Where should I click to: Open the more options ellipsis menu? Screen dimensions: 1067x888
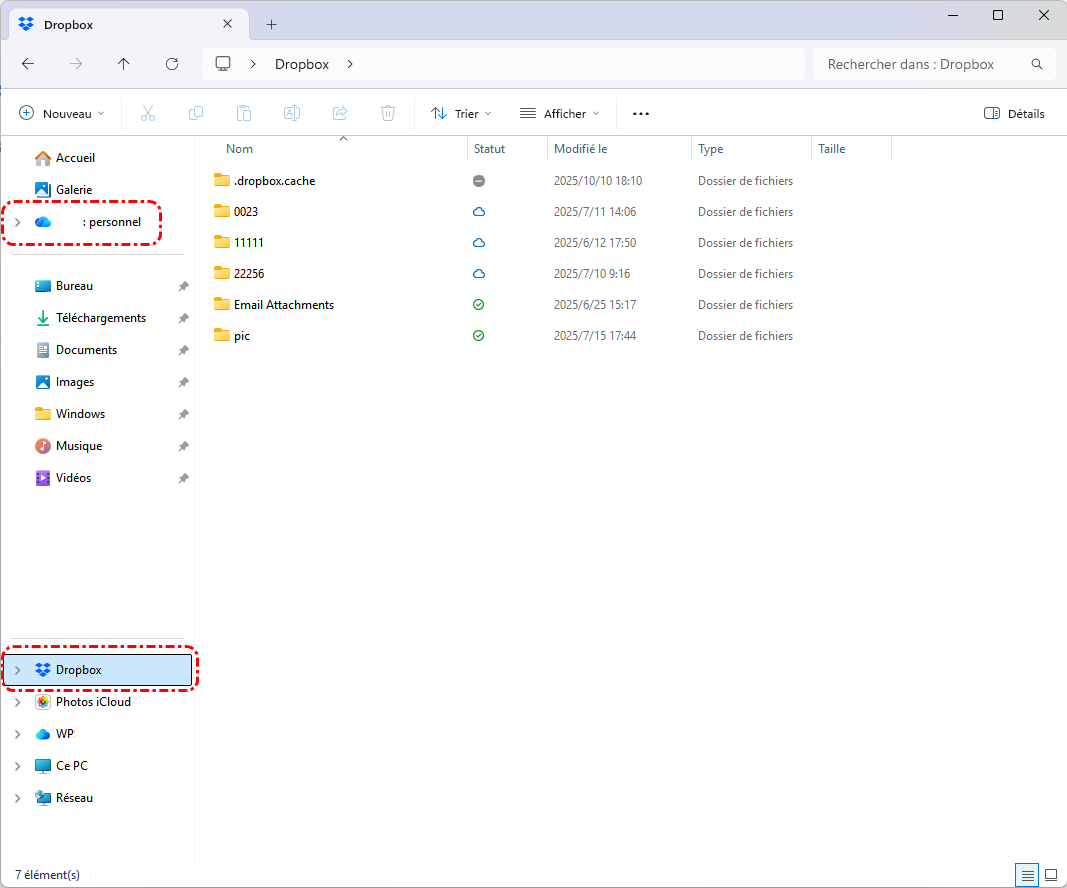tap(641, 113)
